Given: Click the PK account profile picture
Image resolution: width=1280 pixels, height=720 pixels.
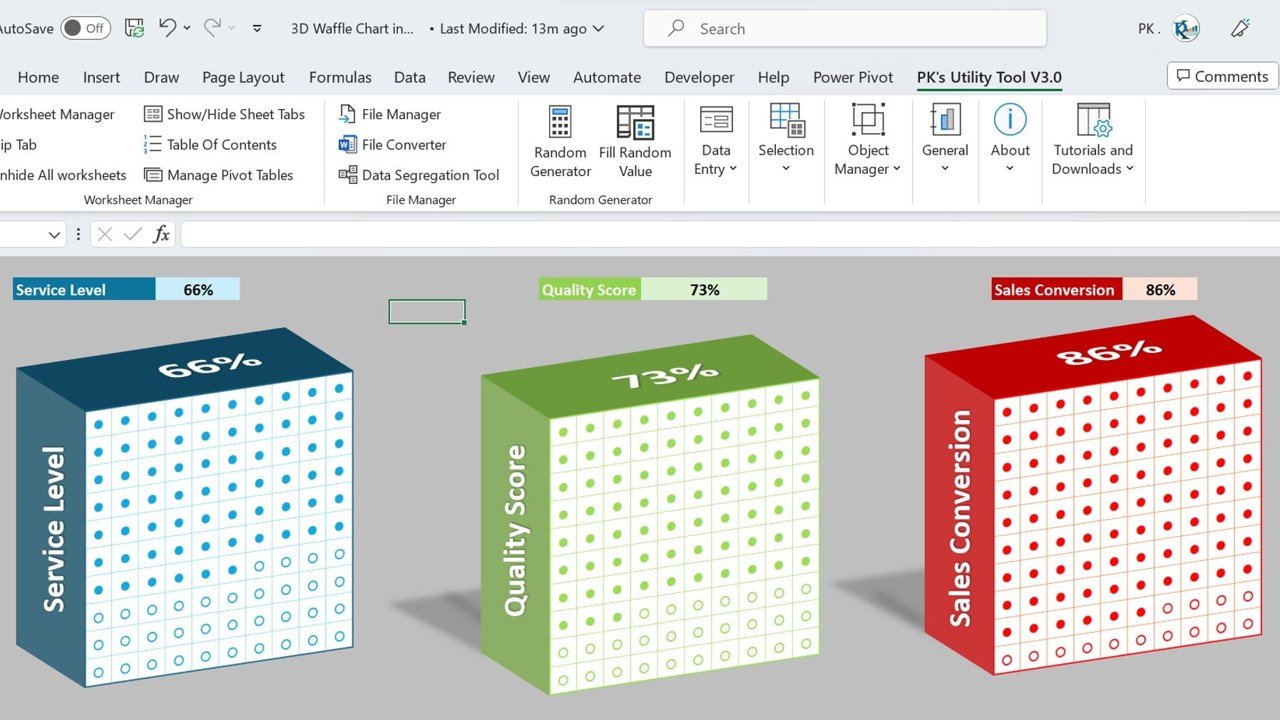Looking at the screenshot, I should 1186,28.
